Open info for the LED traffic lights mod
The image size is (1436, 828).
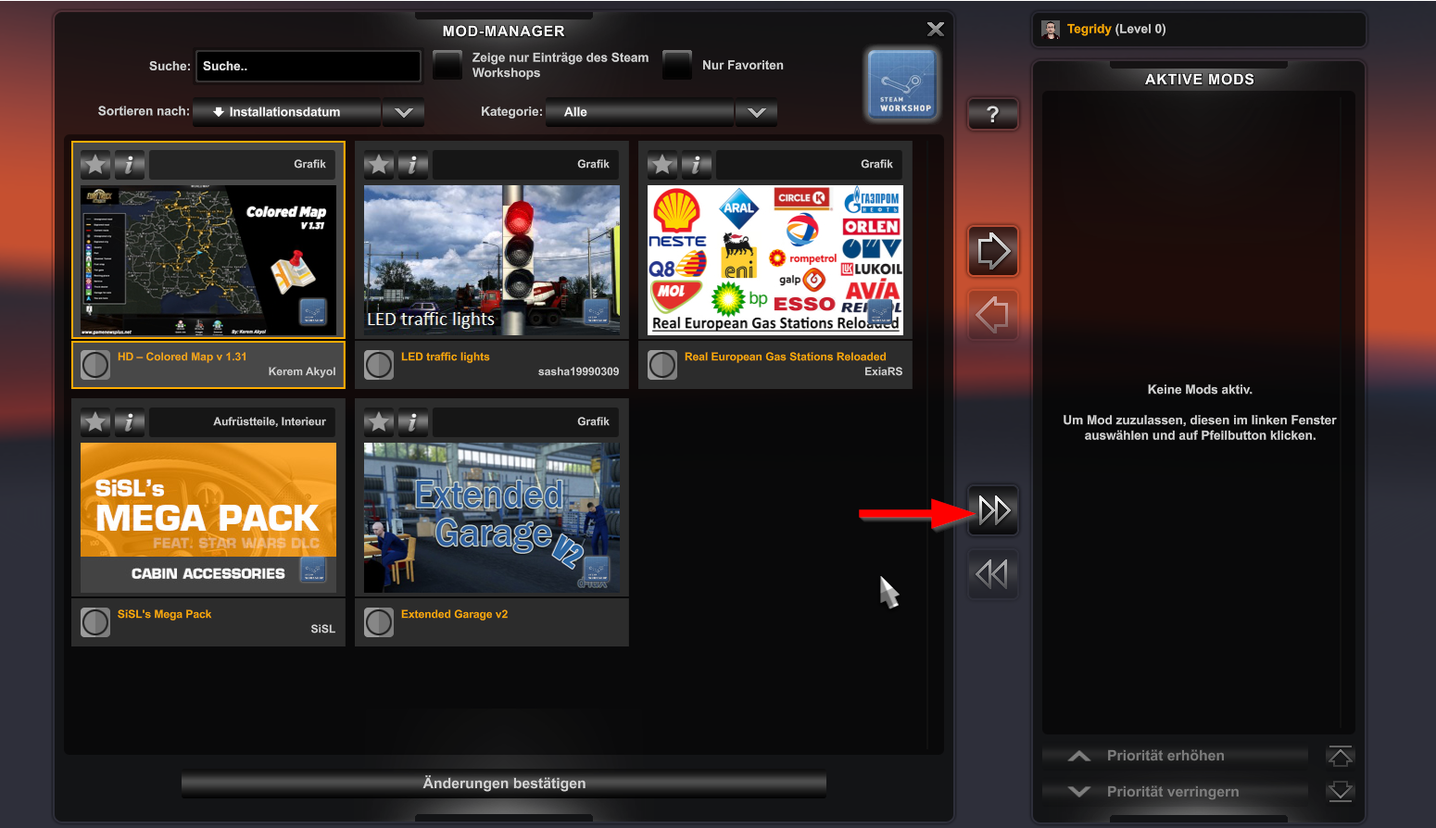point(413,163)
